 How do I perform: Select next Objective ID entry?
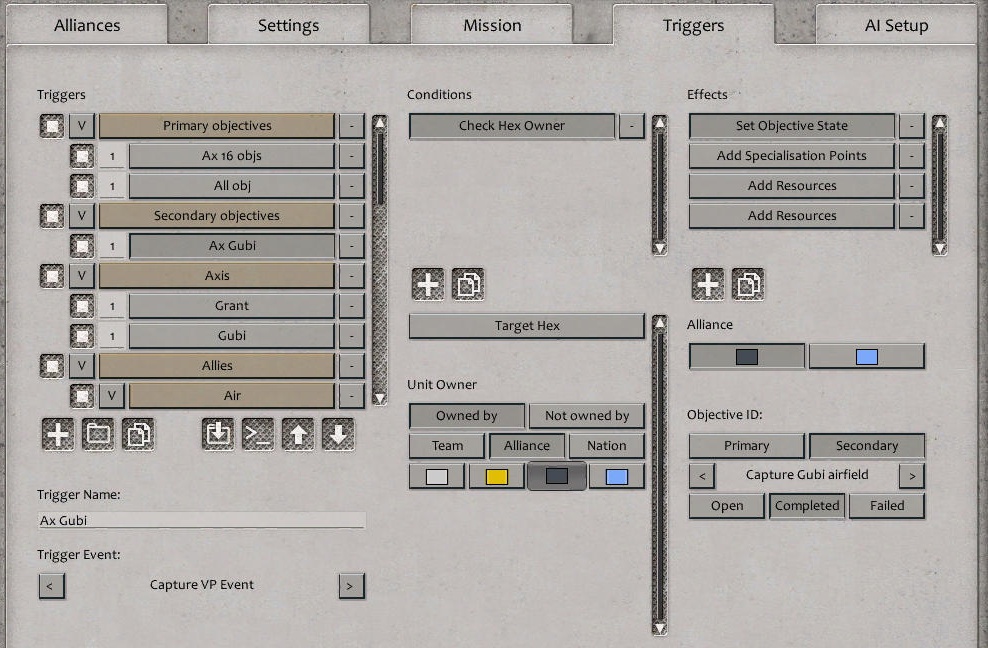pyautogui.click(x=912, y=476)
